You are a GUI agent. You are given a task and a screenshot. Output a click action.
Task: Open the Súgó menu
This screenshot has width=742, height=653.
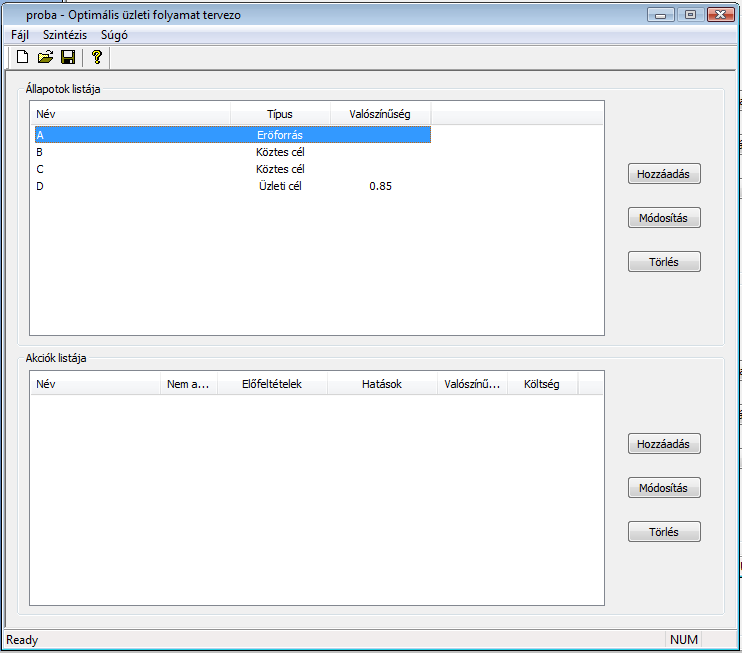point(114,35)
